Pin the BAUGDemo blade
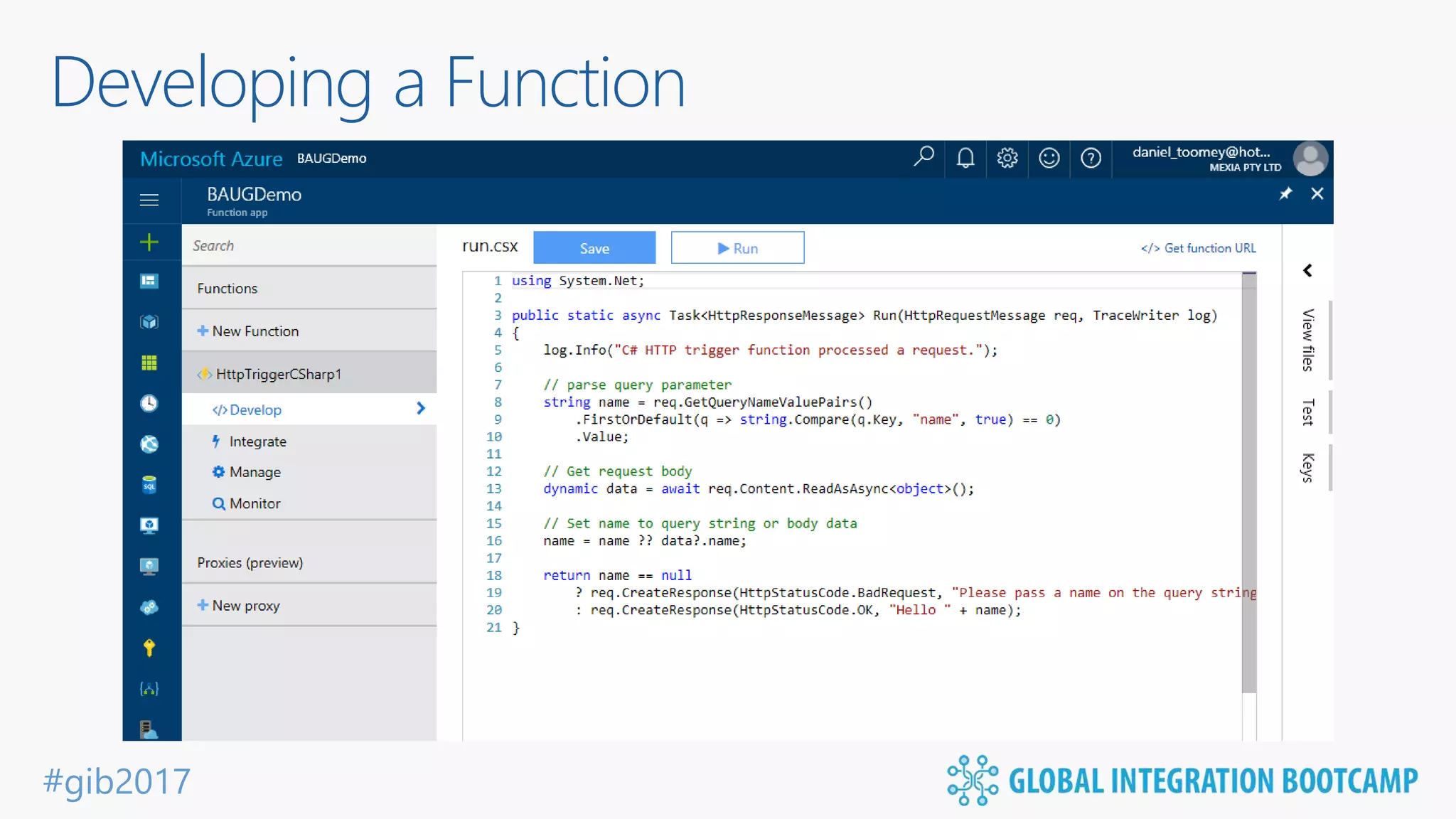 (1285, 193)
